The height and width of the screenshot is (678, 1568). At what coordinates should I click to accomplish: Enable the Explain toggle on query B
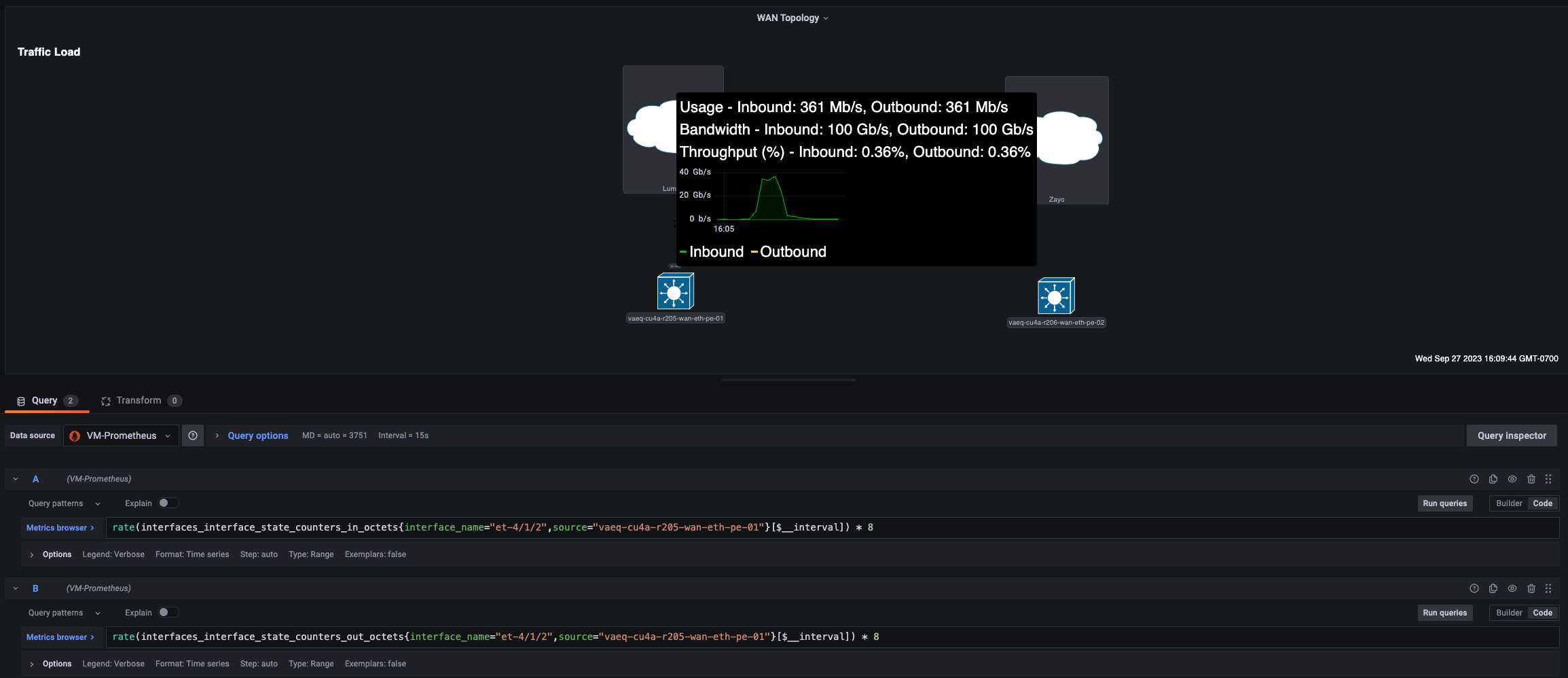tap(169, 612)
